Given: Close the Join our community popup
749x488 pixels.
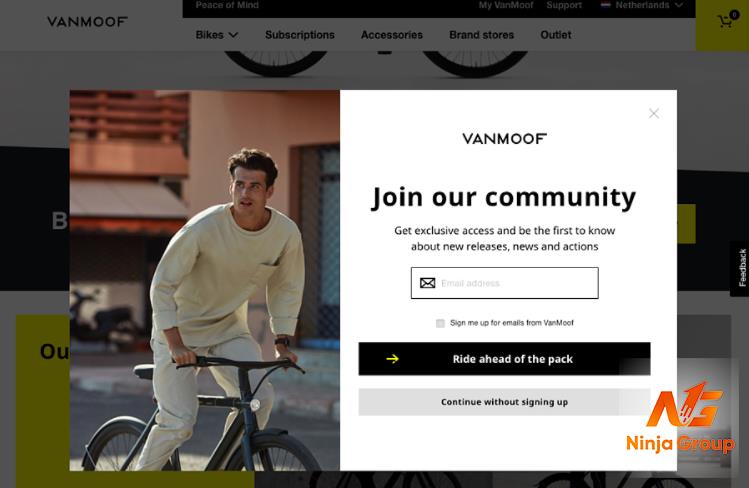Looking at the screenshot, I should (654, 113).
